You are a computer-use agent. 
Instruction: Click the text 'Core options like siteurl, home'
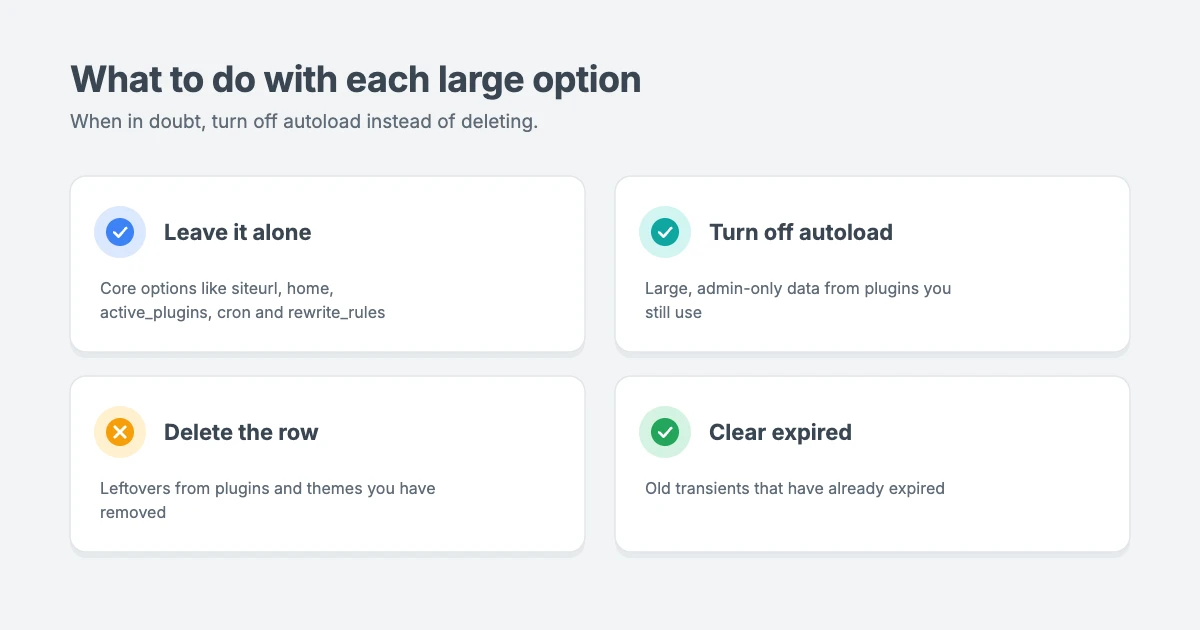(x=216, y=288)
